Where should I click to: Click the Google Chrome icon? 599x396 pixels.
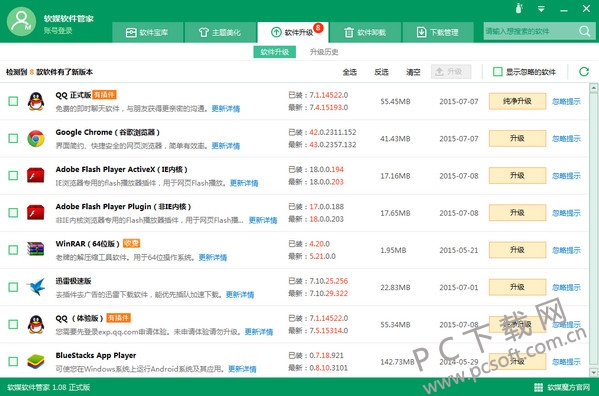pos(36,138)
